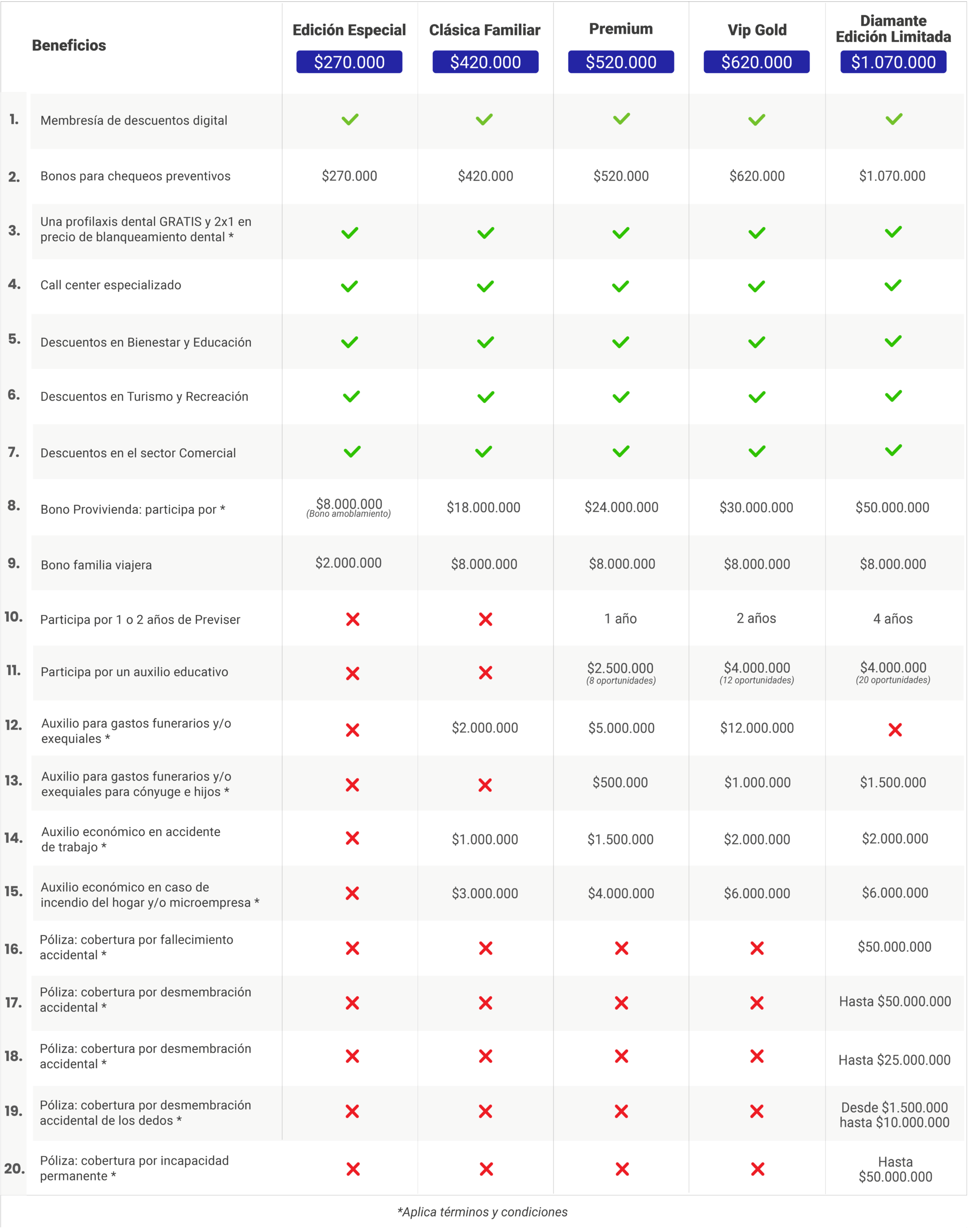Click red X for incapacidad permanente under Premium
Viewport: 969px width, 1232px height.
(x=622, y=1169)
